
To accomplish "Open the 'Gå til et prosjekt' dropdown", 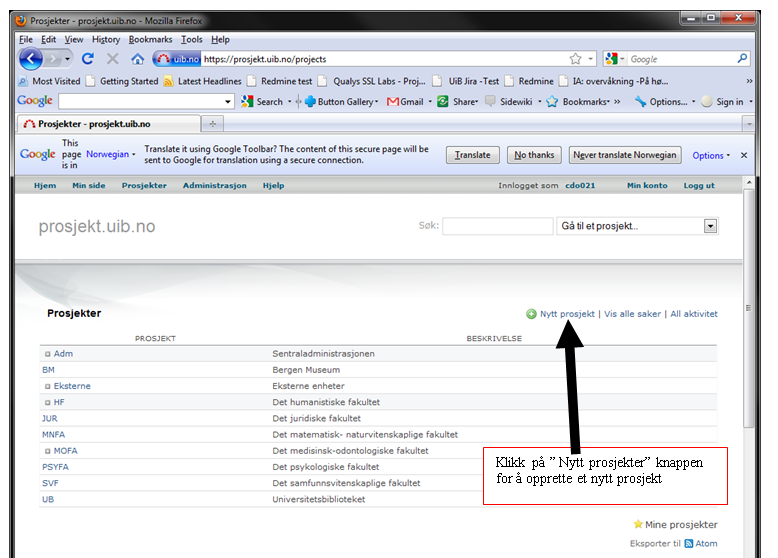I will [x=710, y=226].
